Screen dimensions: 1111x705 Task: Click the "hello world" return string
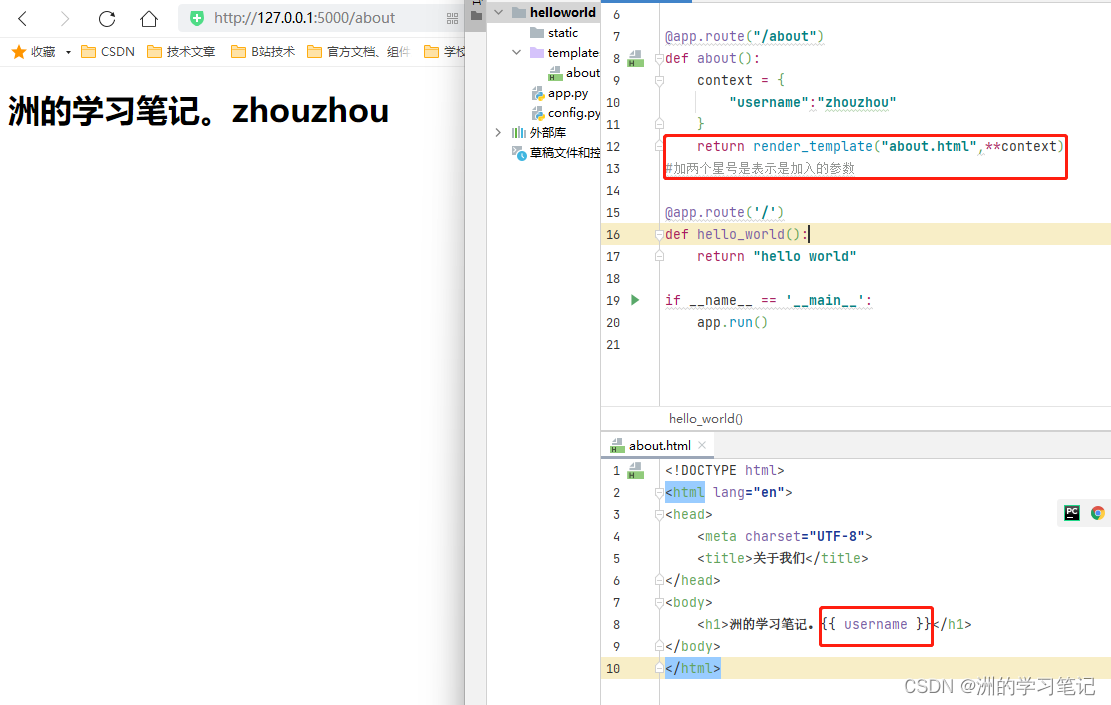click(805, 256)
